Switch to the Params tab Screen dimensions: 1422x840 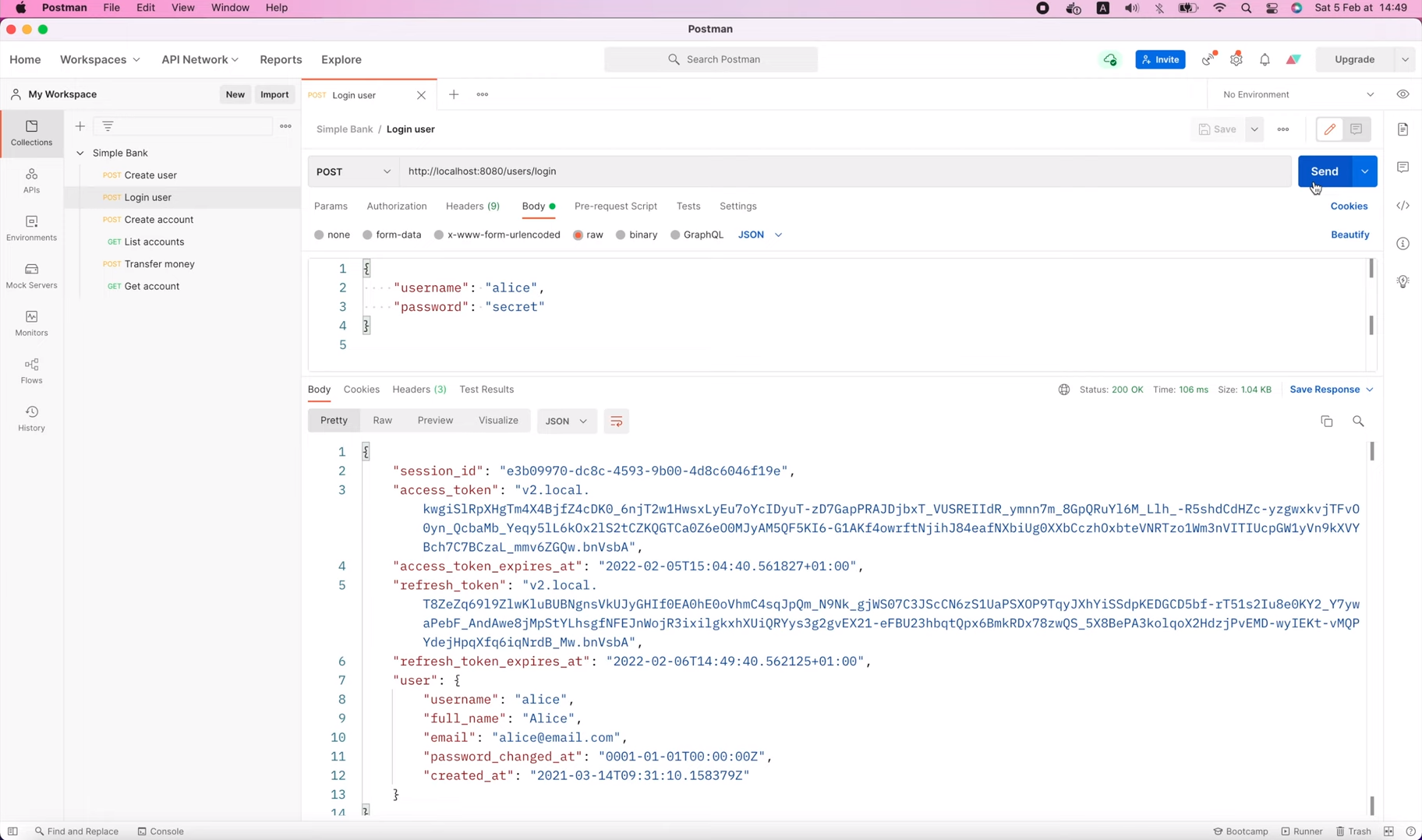tap(331, 206)
